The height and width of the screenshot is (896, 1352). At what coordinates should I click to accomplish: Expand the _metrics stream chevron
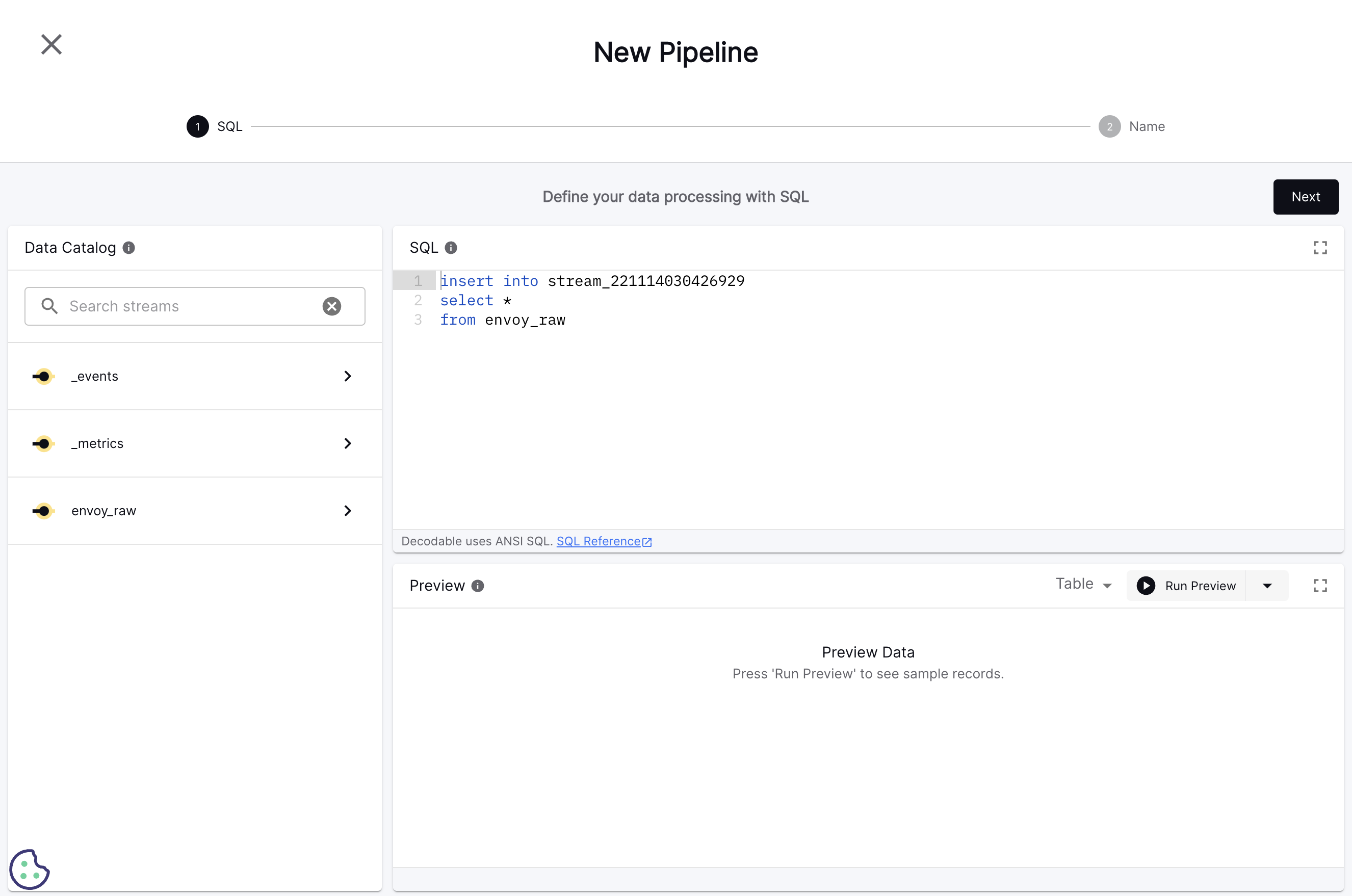347,443
